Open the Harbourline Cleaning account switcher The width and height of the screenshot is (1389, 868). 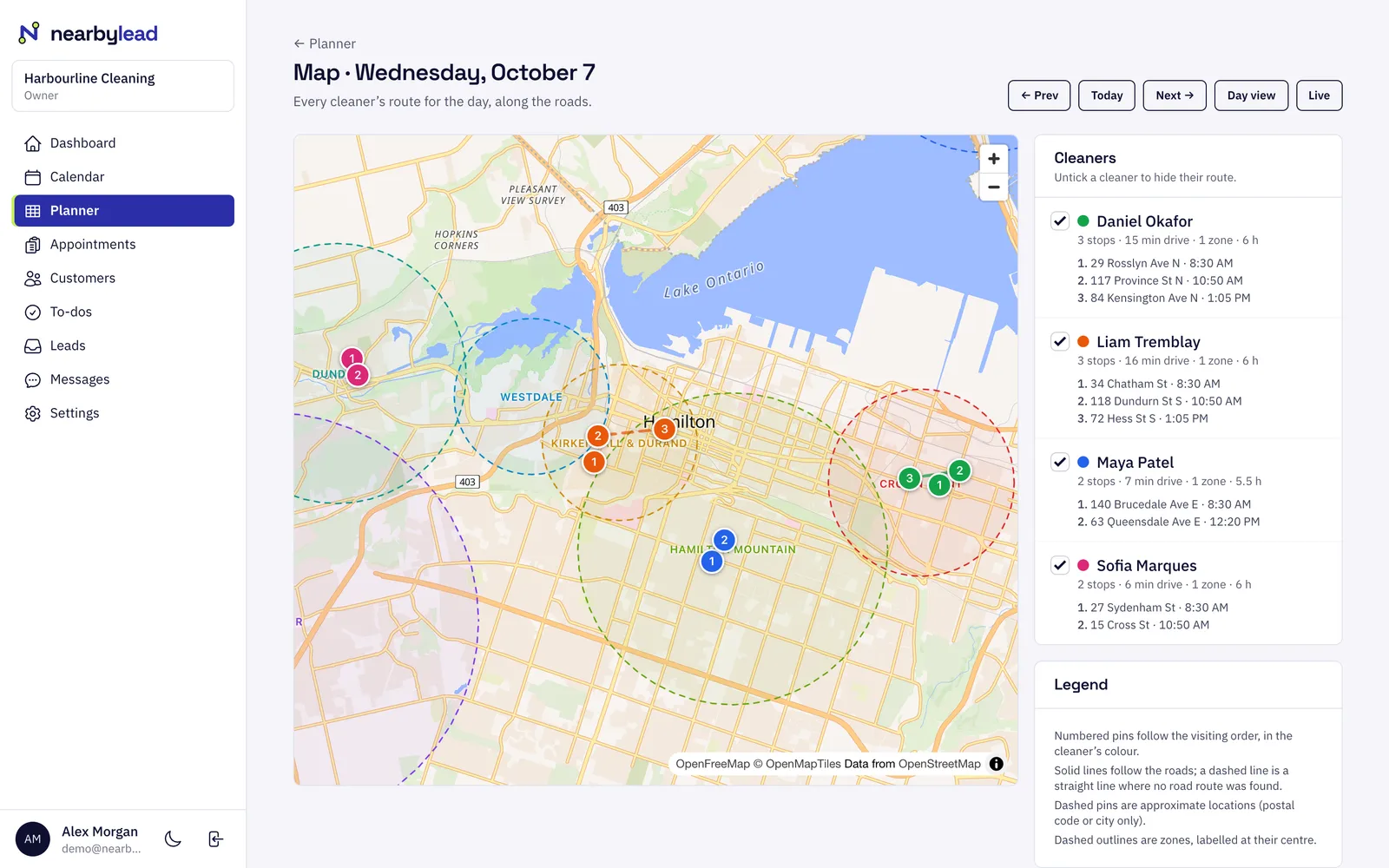(123, 86)
